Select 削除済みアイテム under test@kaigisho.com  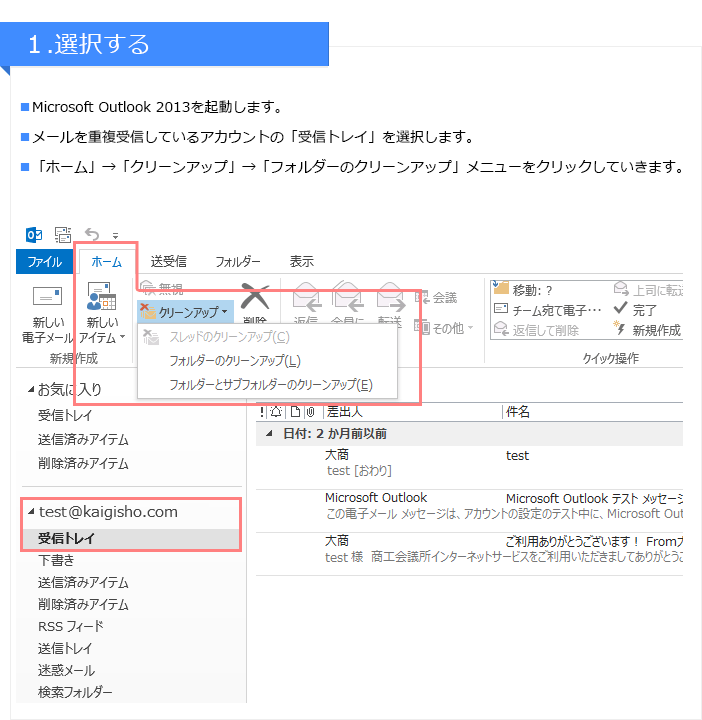click(x=83, y=604)
